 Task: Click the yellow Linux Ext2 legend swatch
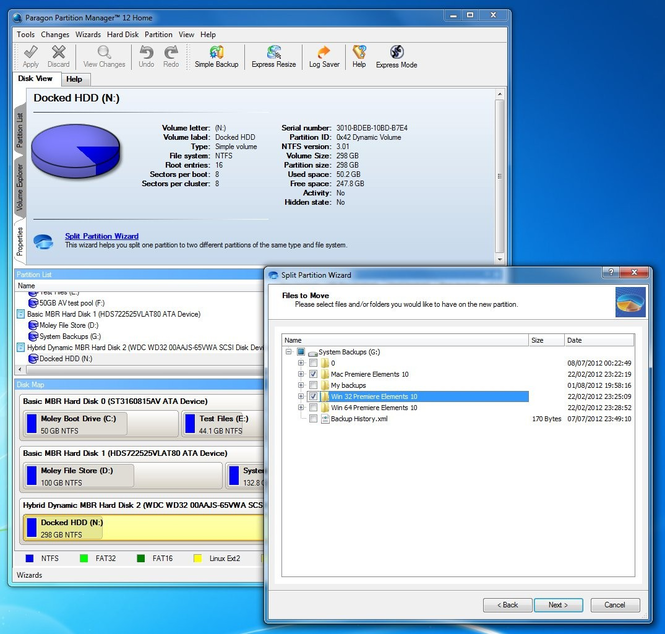click(x=197, y=559)
